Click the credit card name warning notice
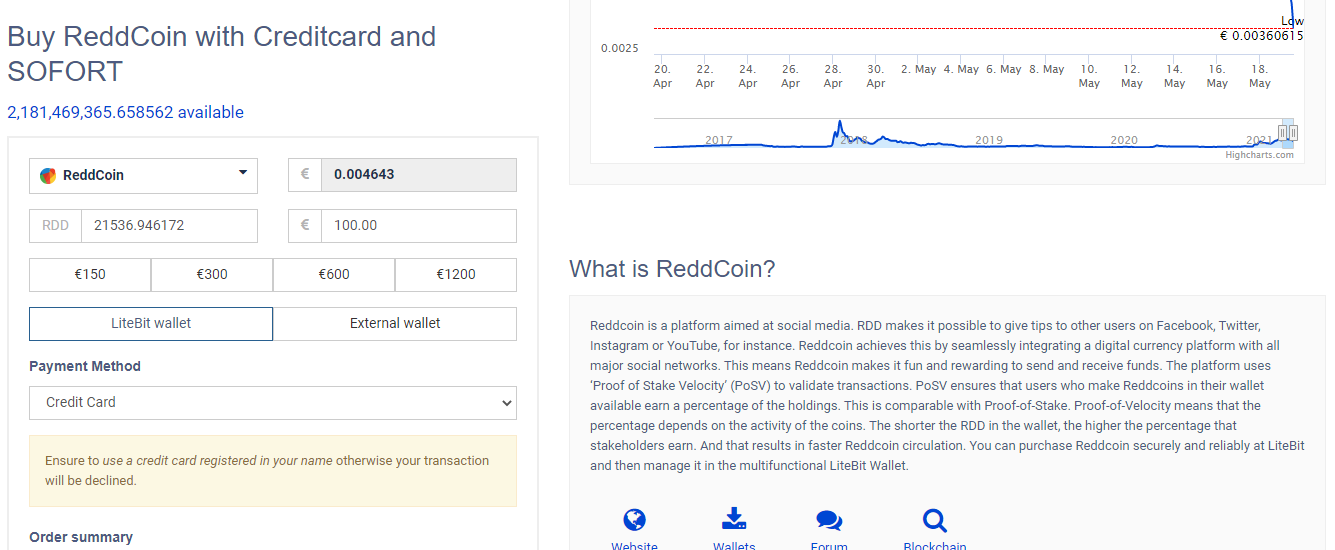Screen dimensions: 1335x550 point(273,471)
